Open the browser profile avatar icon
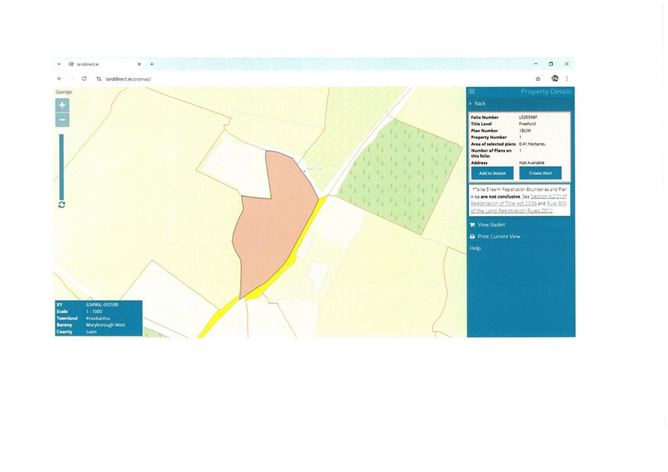The image size is (668, 472). (554, 78)
